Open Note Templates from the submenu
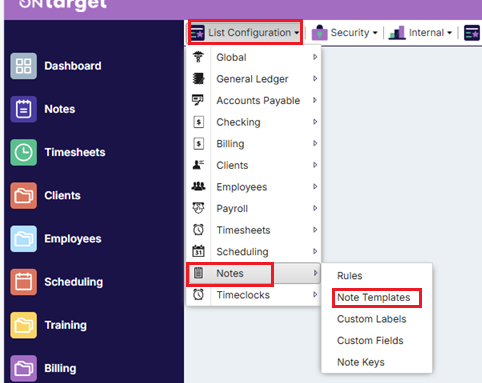This screenshot has height=383, width=482. (x=374, y=297)
